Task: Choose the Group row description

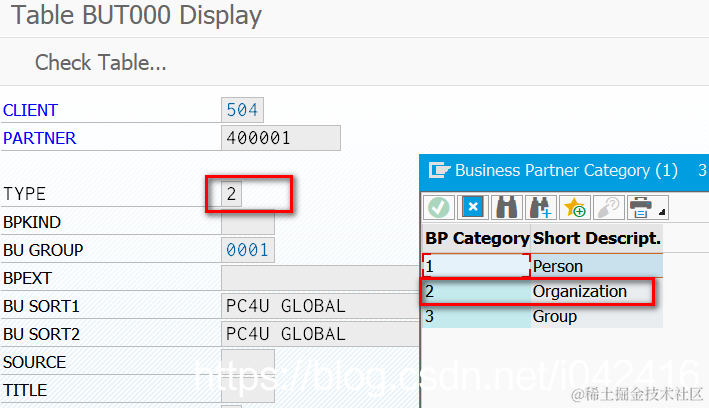Action: [597, 316]
